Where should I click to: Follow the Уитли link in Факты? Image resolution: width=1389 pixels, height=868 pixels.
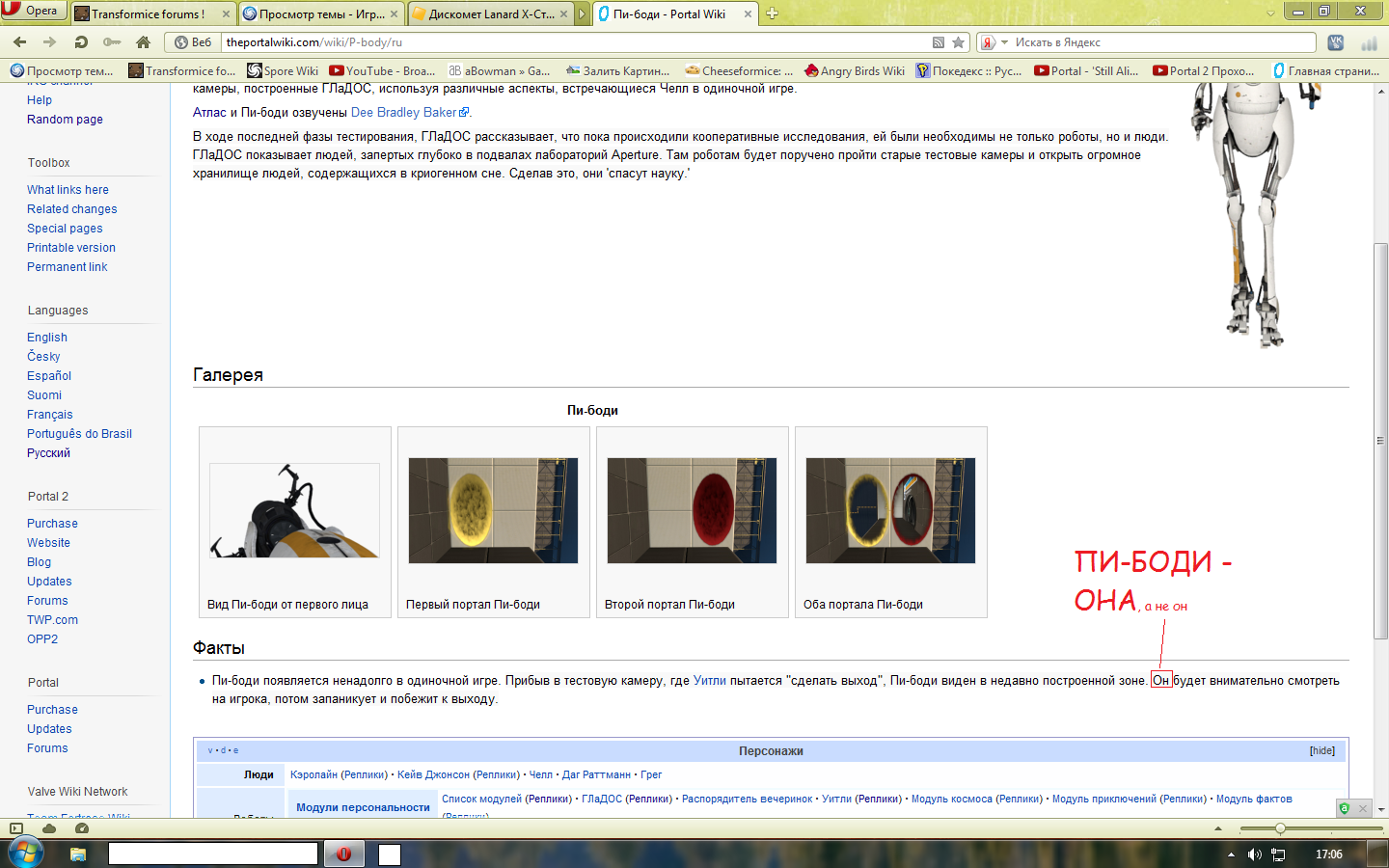(710, 681)
